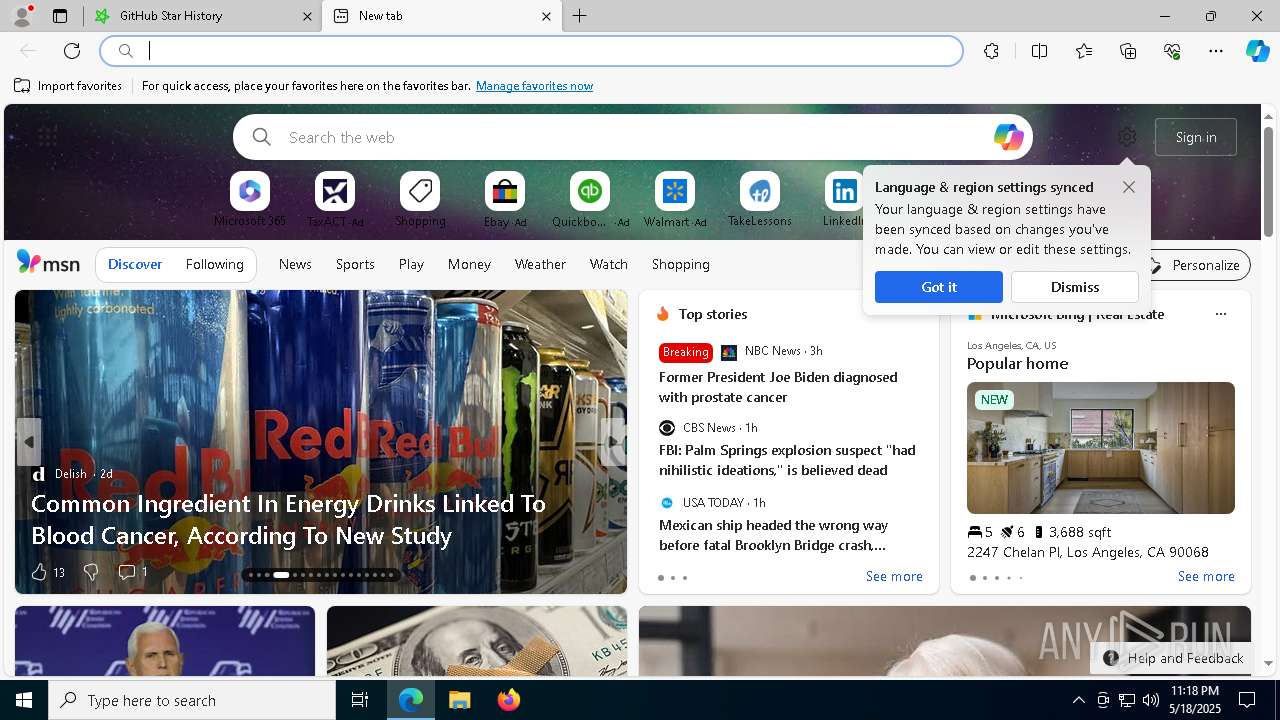Like the energy drinks article

[x=47, y=572]
